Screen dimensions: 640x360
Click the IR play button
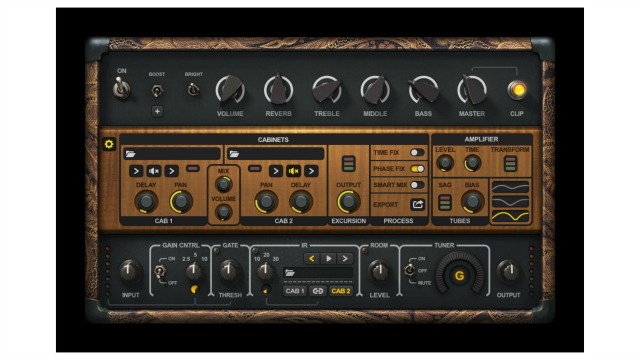click(x=328, y=258)
